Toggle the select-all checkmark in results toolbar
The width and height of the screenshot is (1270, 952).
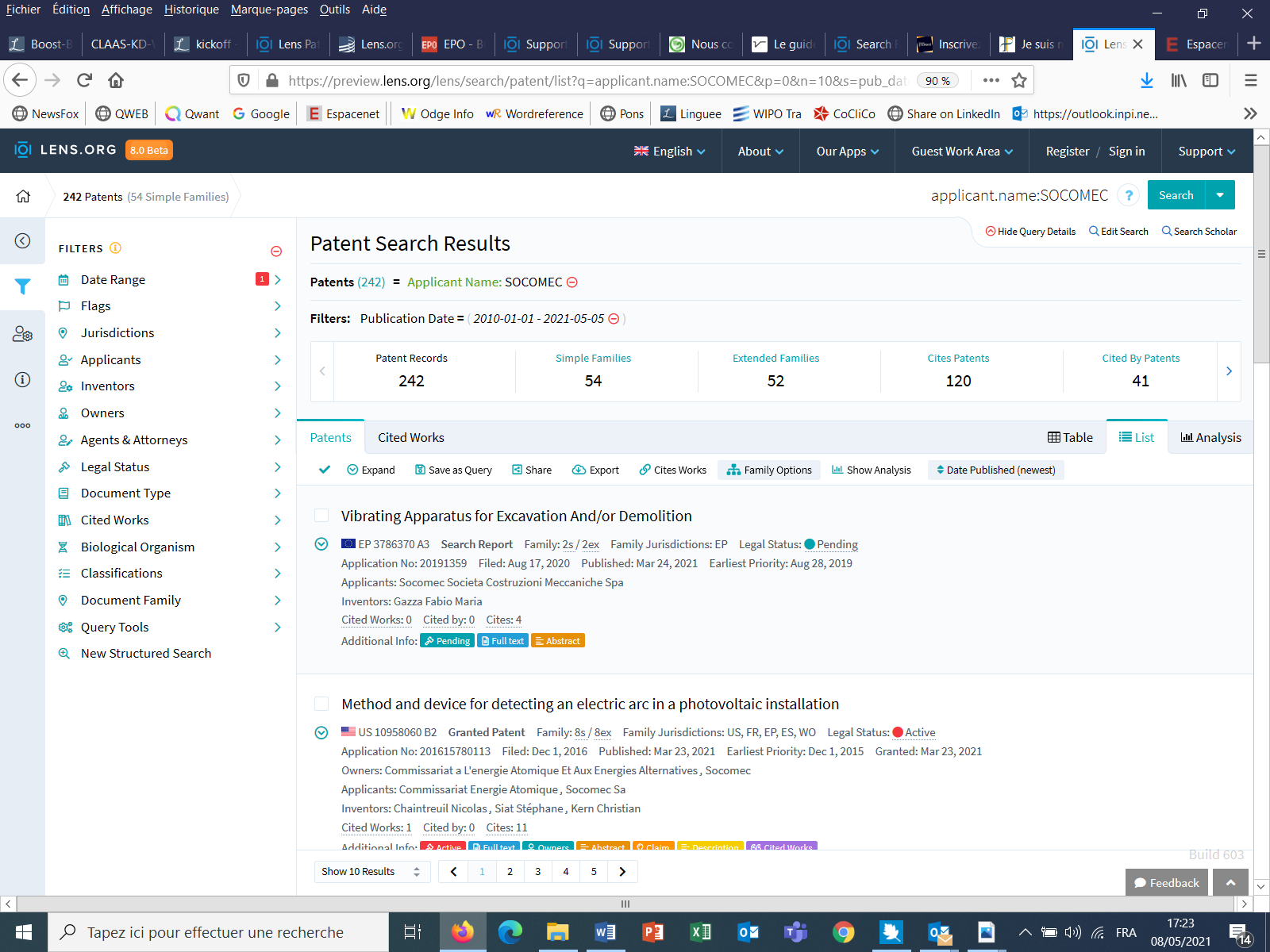pos(325,470)
